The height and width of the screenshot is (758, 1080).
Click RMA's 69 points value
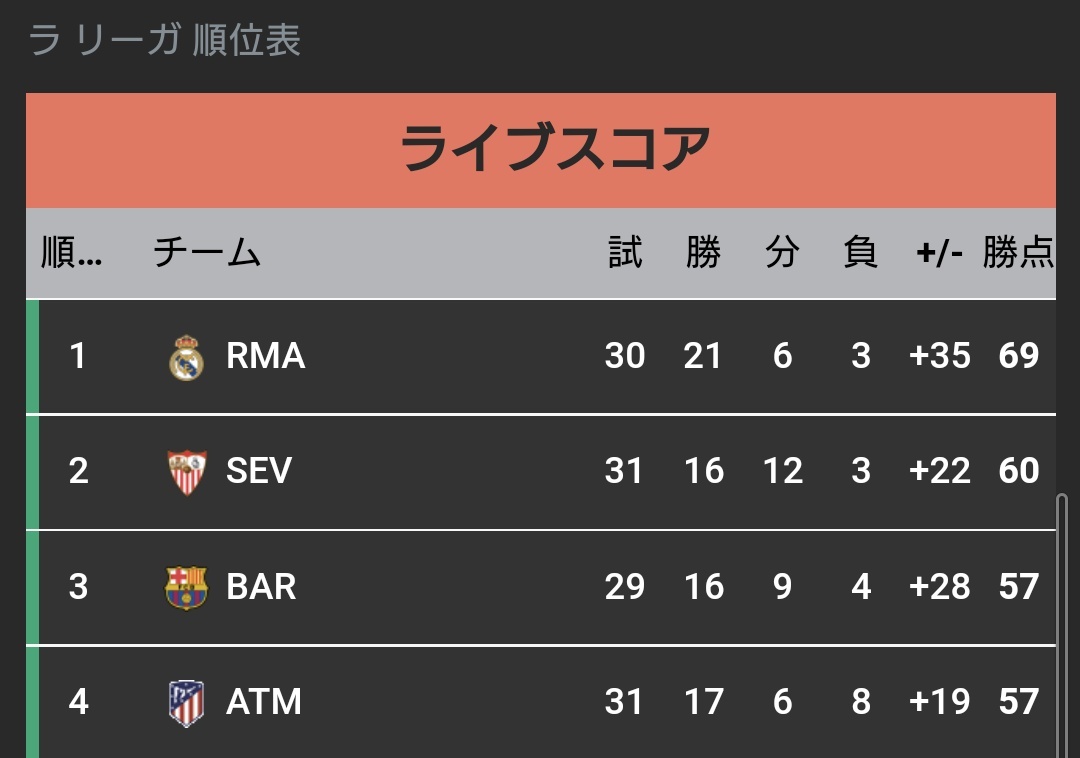(x=1019, y=356)
